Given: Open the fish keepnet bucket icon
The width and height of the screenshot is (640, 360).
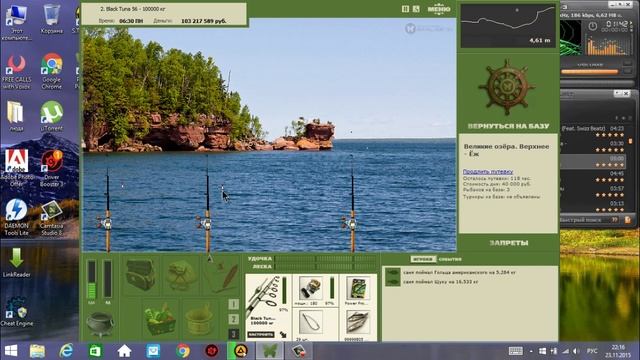Looking at the screenshot, I should click(199, 319).
